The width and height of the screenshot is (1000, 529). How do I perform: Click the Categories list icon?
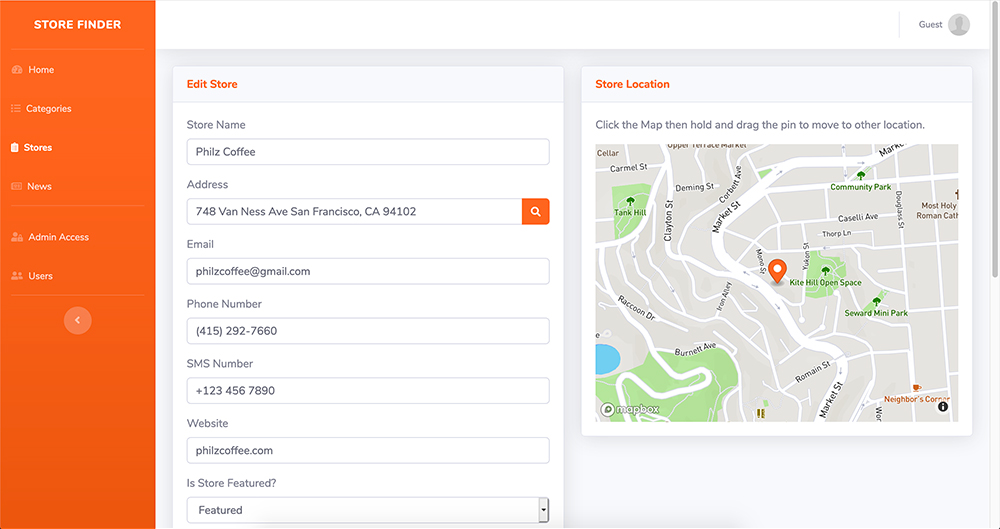[16, 108]
